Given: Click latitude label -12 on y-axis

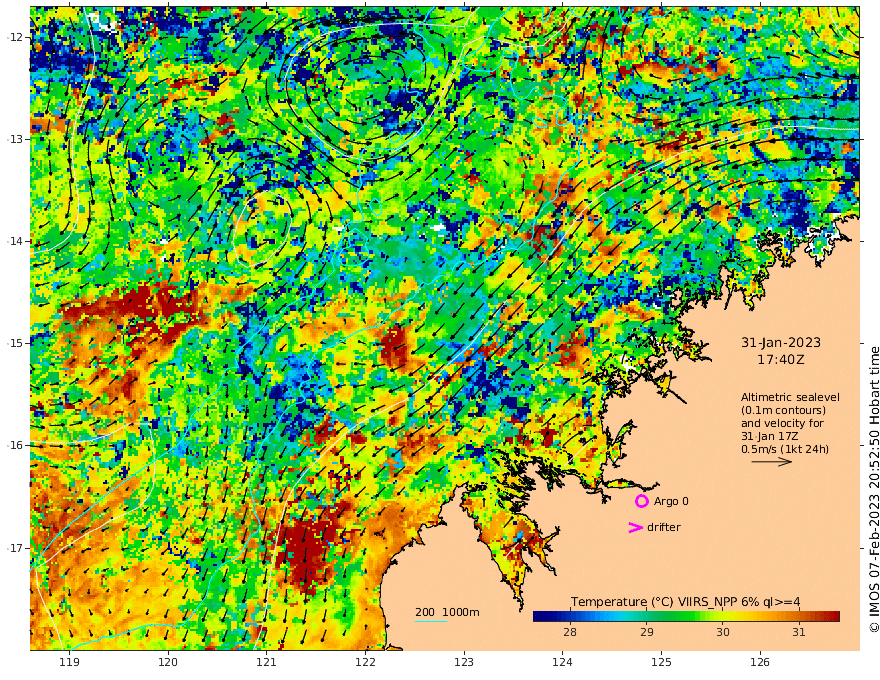Looking at the screenshot, I should point(15,37).
